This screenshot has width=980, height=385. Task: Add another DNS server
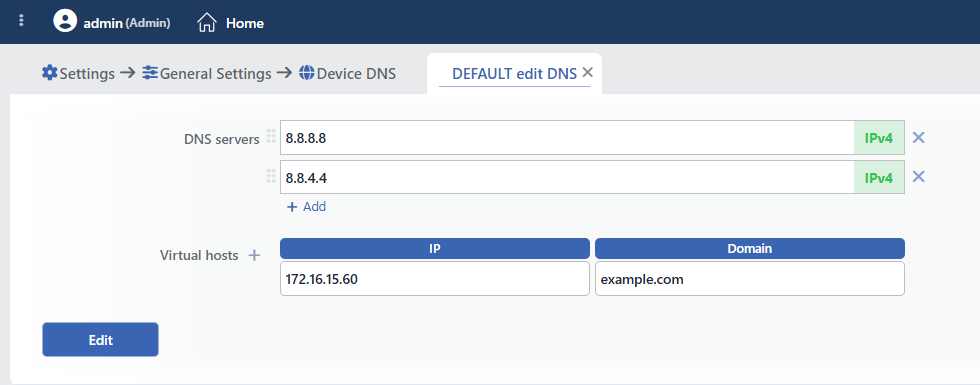point(306,207)
